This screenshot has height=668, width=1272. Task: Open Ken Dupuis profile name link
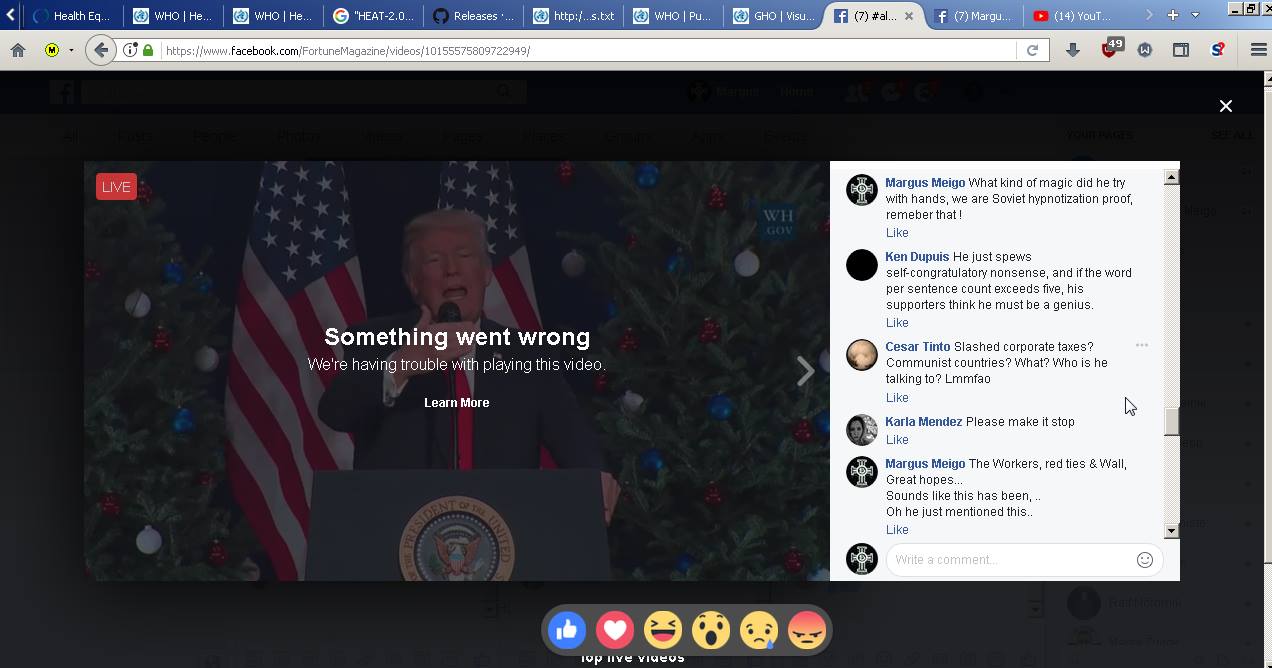pyautogui.click(x=917, y=257)
